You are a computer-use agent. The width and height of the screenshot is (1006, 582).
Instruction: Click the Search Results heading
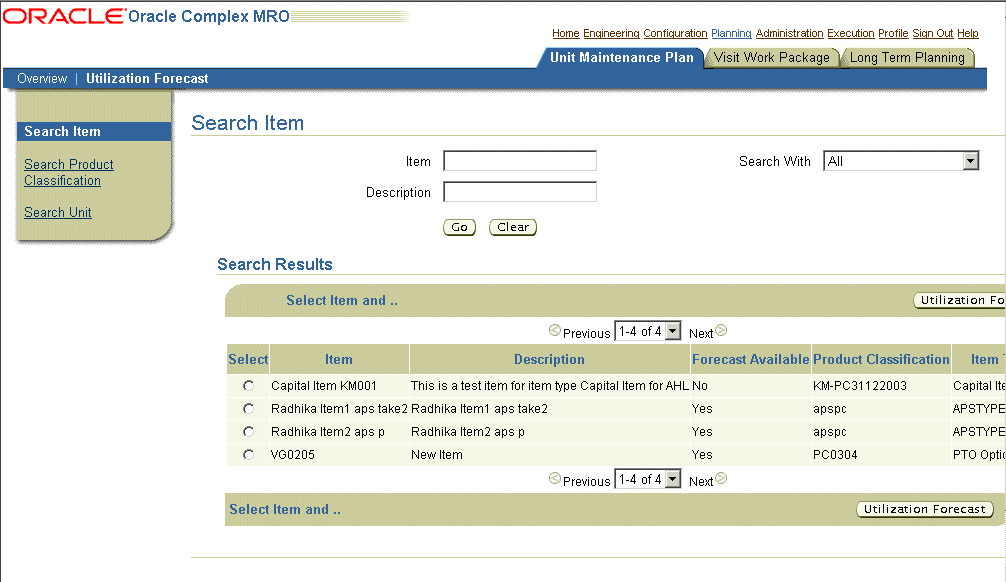[275, 264]
